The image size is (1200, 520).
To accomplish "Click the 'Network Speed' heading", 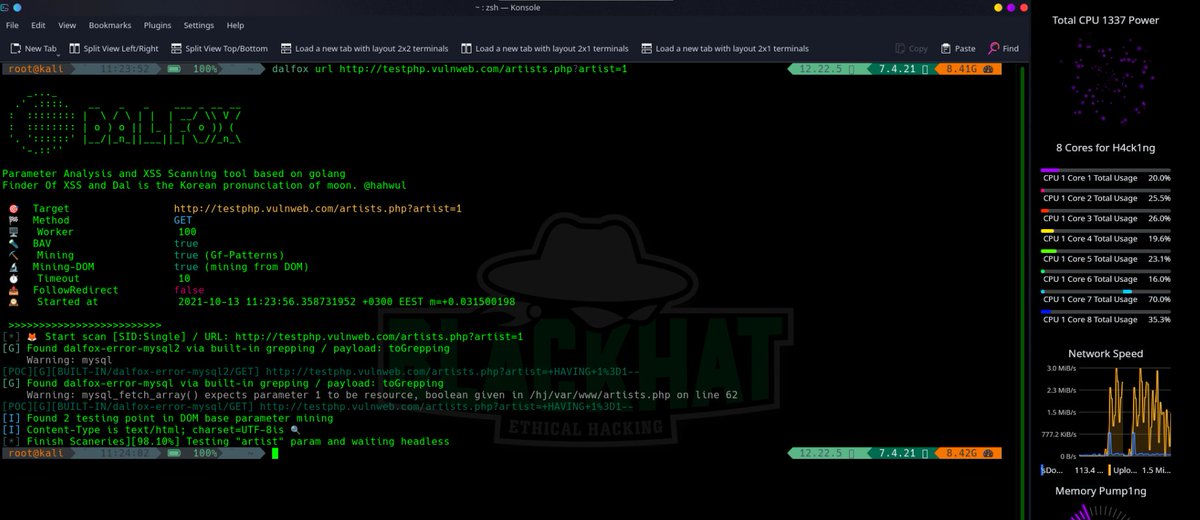I will 1106,354.
